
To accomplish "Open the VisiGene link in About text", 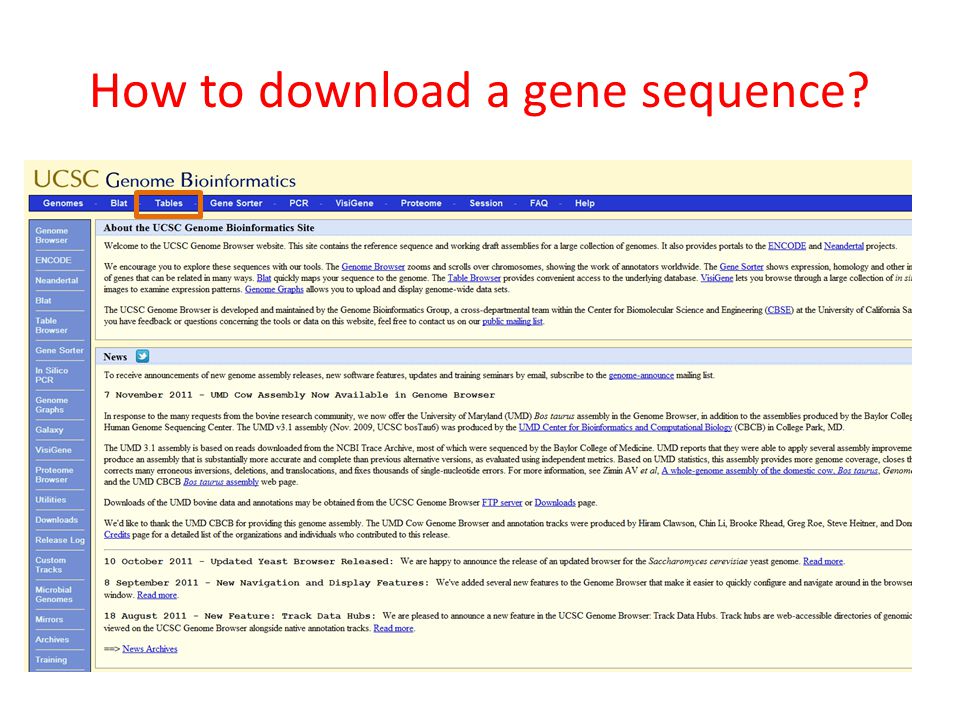I will click(717, 278).
